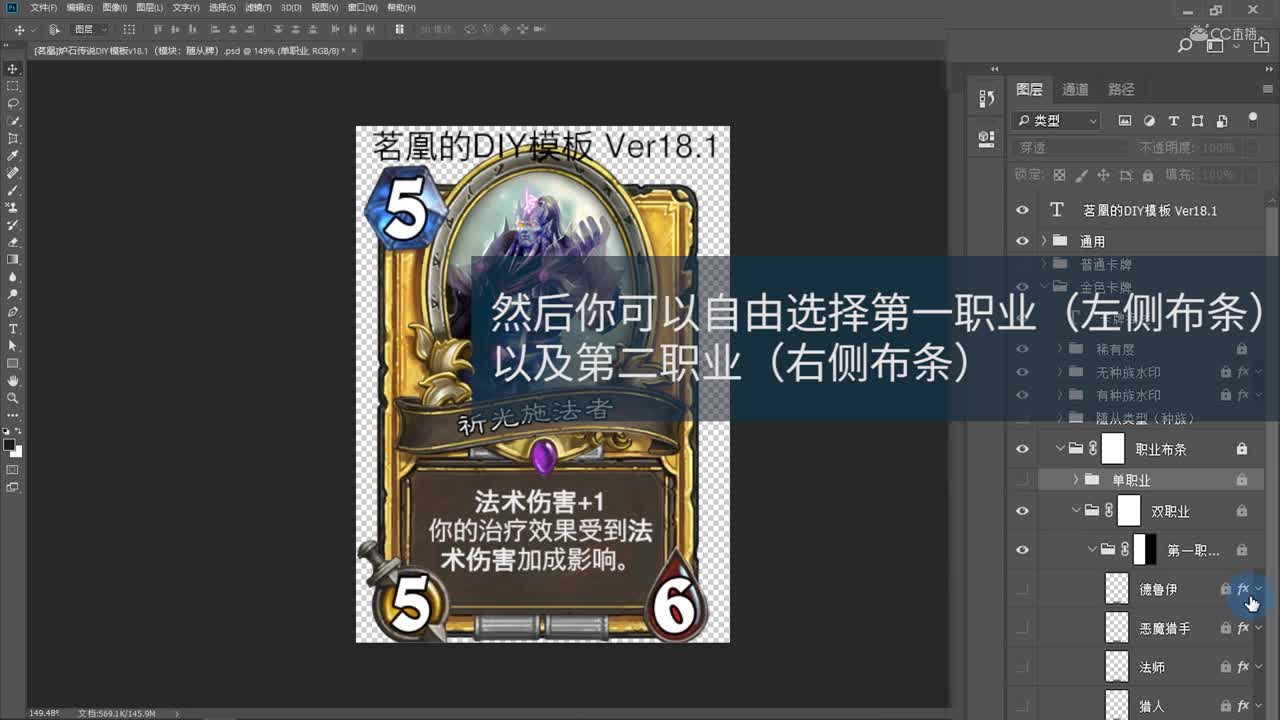Select the Path Selection tool
This screenshot has width=1280, height=720.
pos(13,346)
